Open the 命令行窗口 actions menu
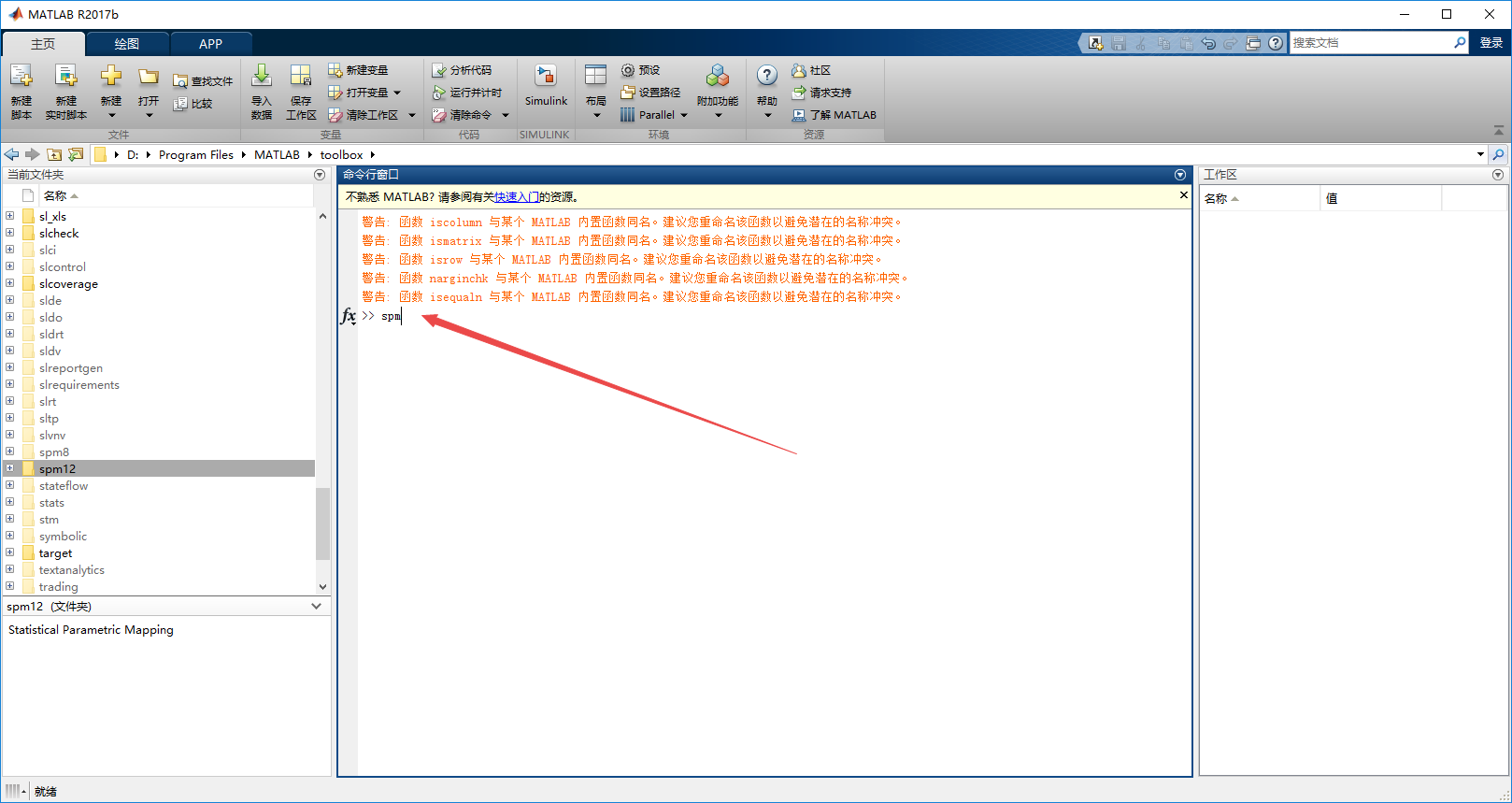 [x=1180, y=175]
